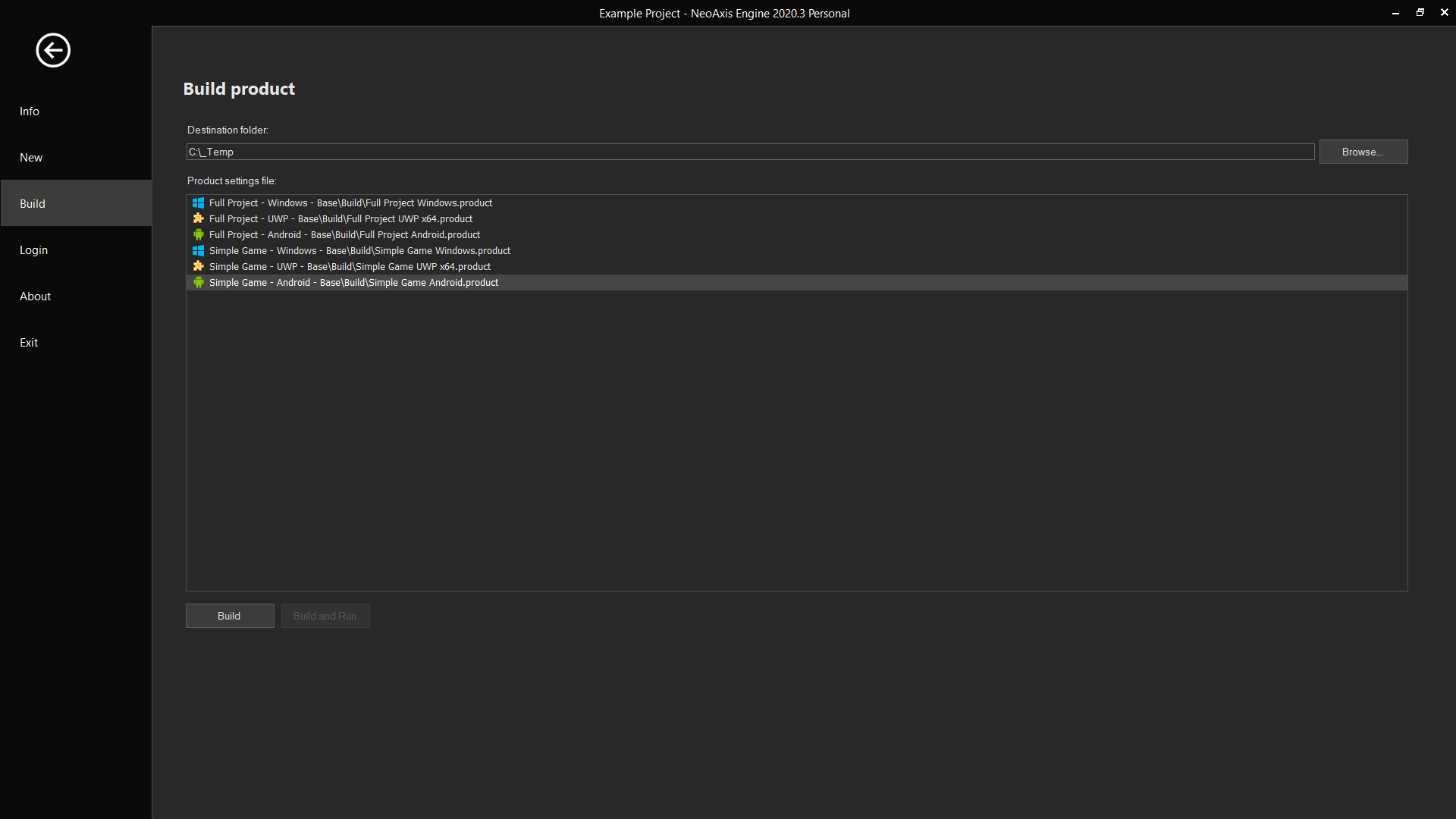The width and height of the screenshot is (1456, 819).
Task: Click Windows icon for Simple Game Windows
Action: 198,251
